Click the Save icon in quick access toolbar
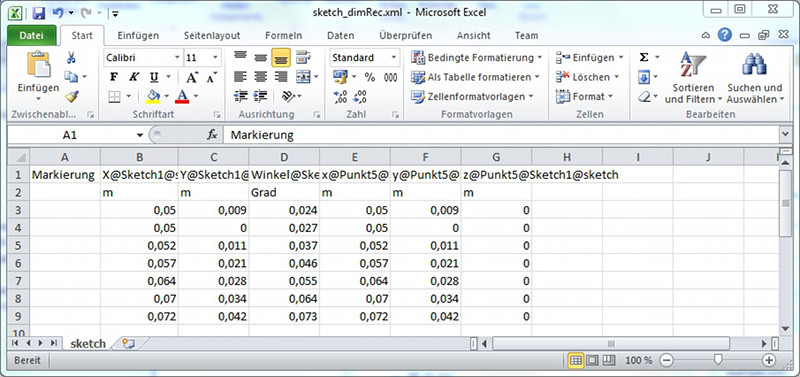Viewport: 800px width, 377px height. (39, 12)
